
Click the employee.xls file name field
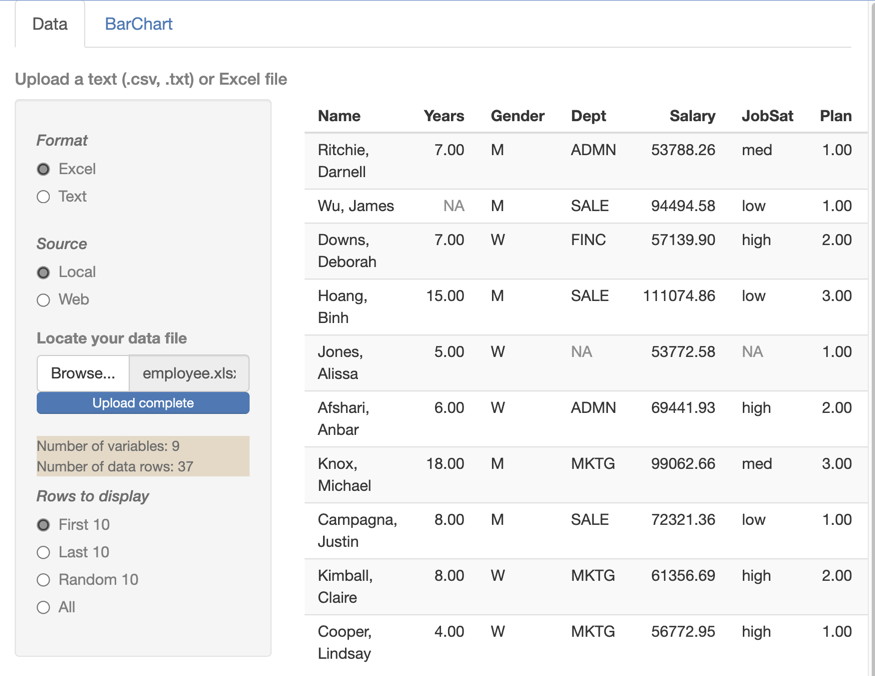click(189, 373)
